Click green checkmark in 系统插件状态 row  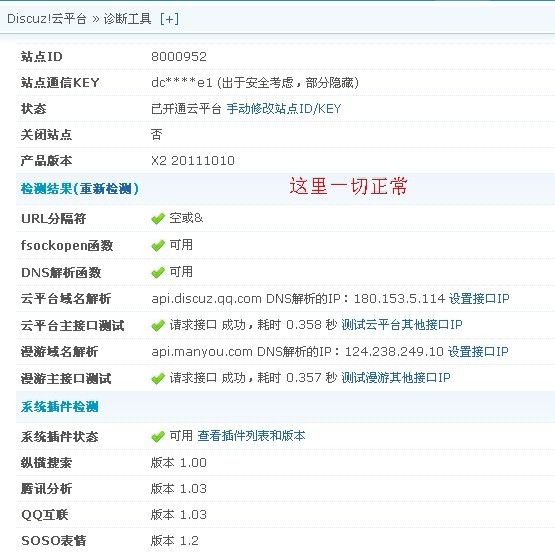(x=158, y=437)
